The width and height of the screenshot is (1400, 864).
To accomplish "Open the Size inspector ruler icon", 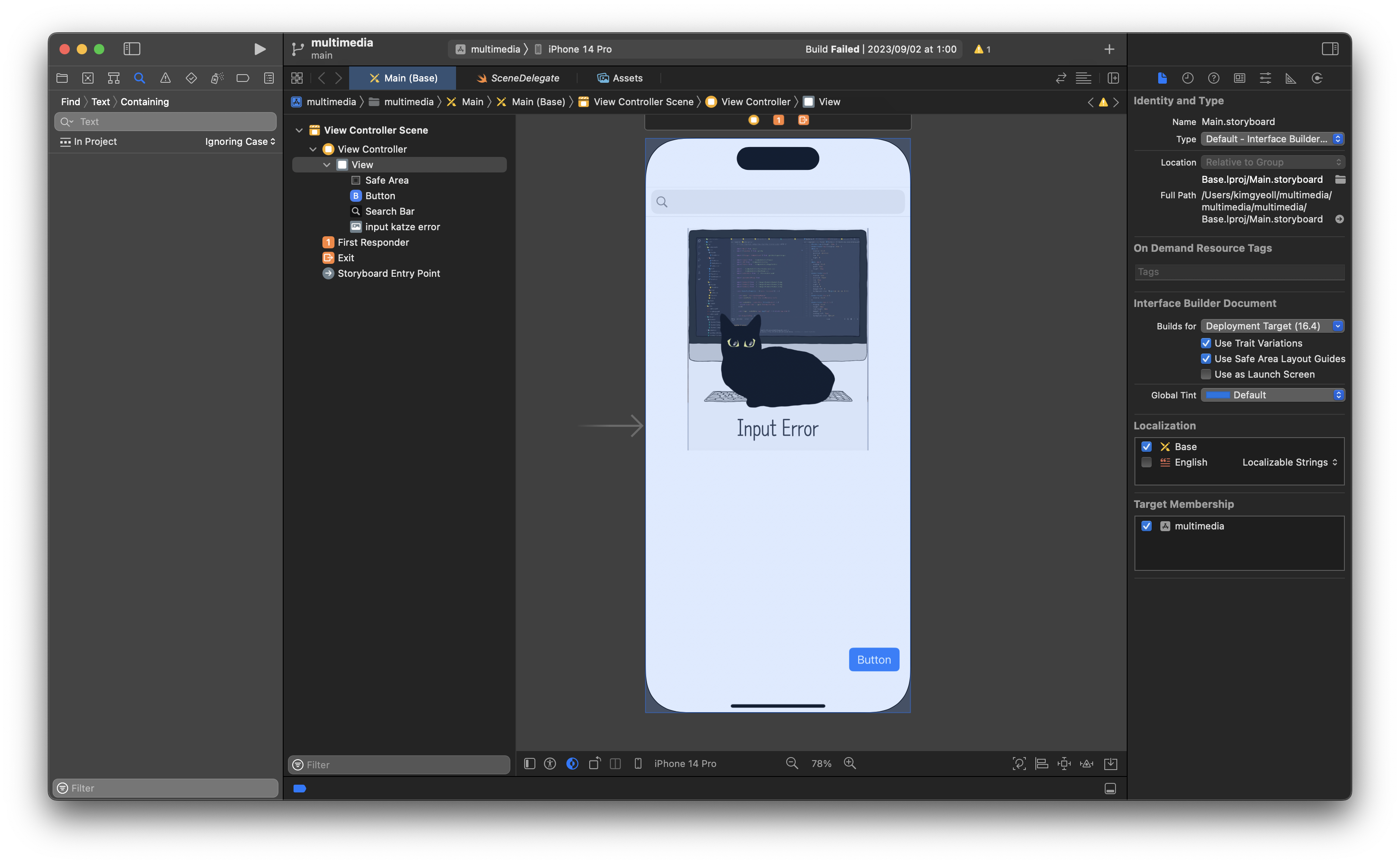I will 1291,78.
